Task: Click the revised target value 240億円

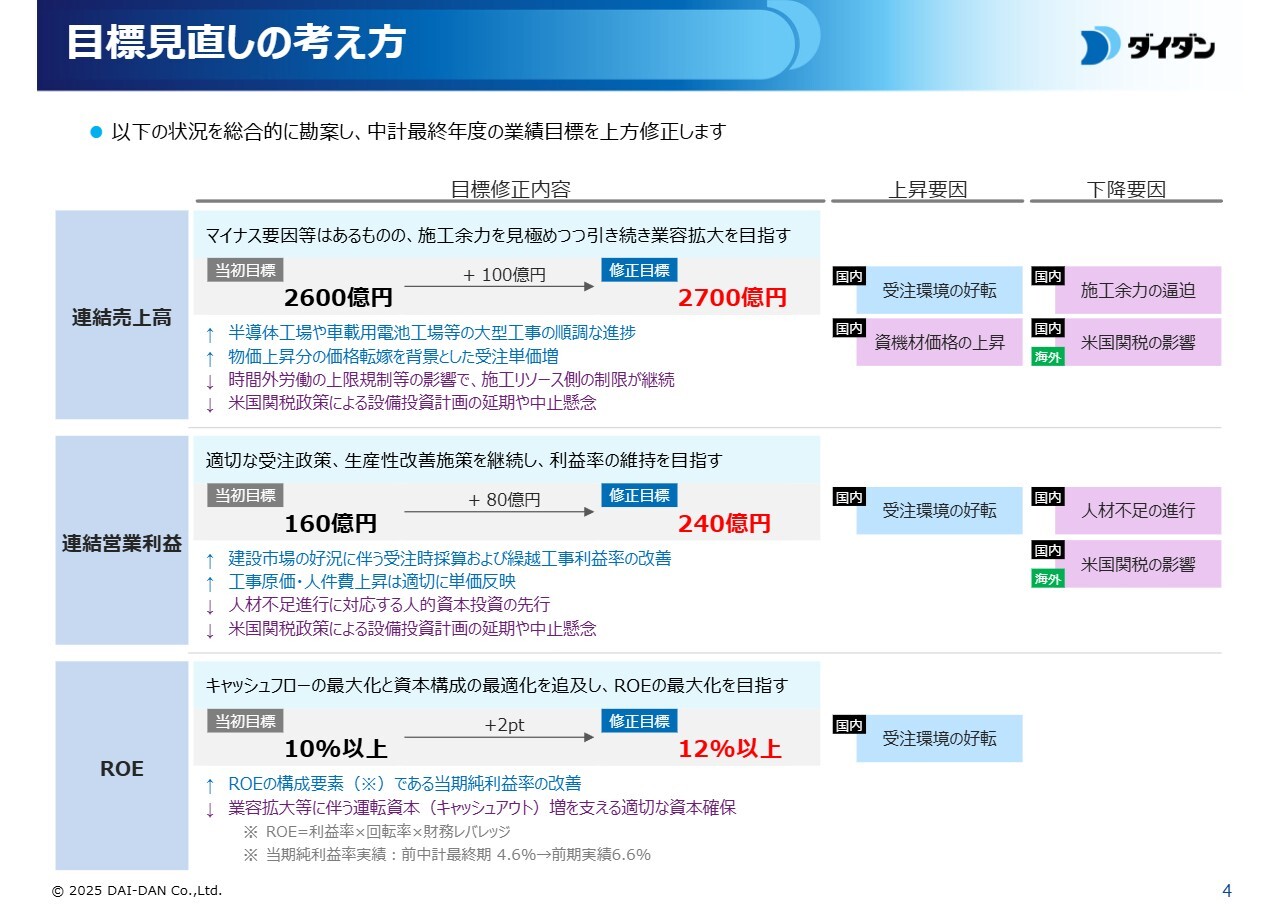Action: [724, 524]
